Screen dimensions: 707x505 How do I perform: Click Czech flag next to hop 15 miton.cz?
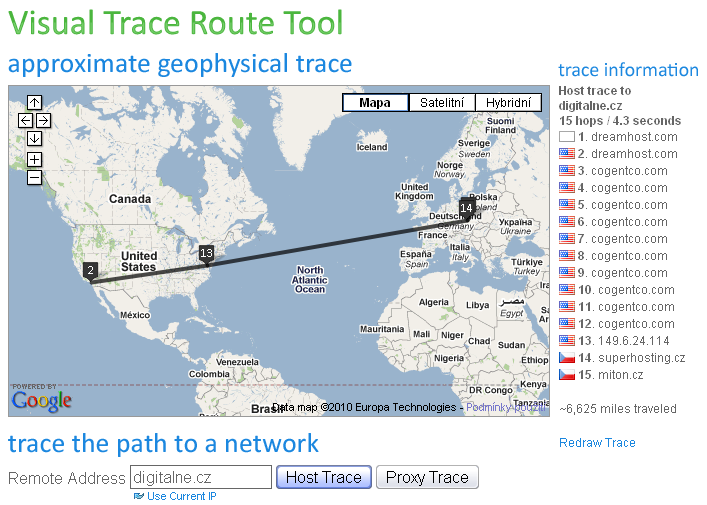pos(567,375)
